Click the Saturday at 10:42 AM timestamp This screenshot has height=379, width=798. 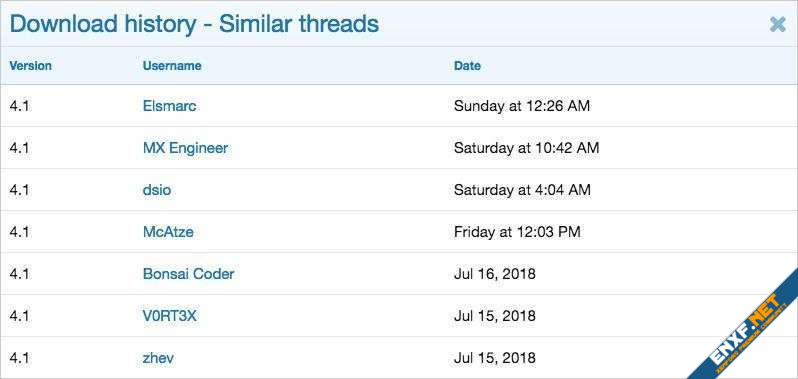coord(526,148)
